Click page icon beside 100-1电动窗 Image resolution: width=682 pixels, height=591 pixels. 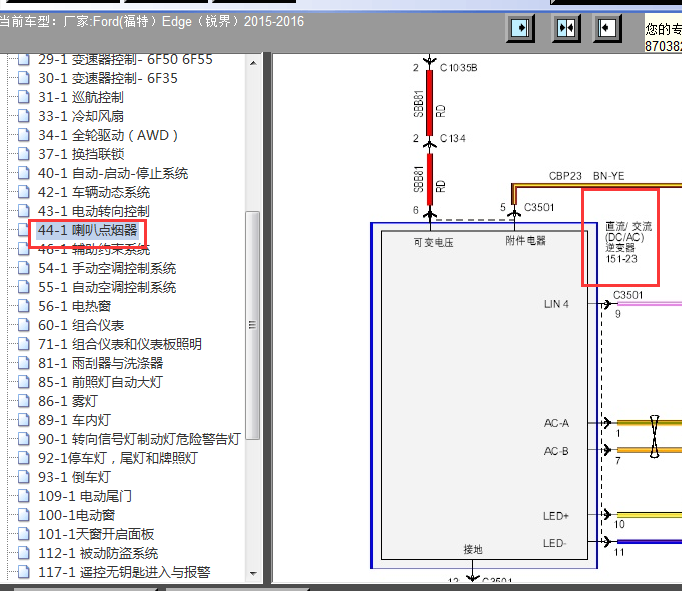pos(23,515)
